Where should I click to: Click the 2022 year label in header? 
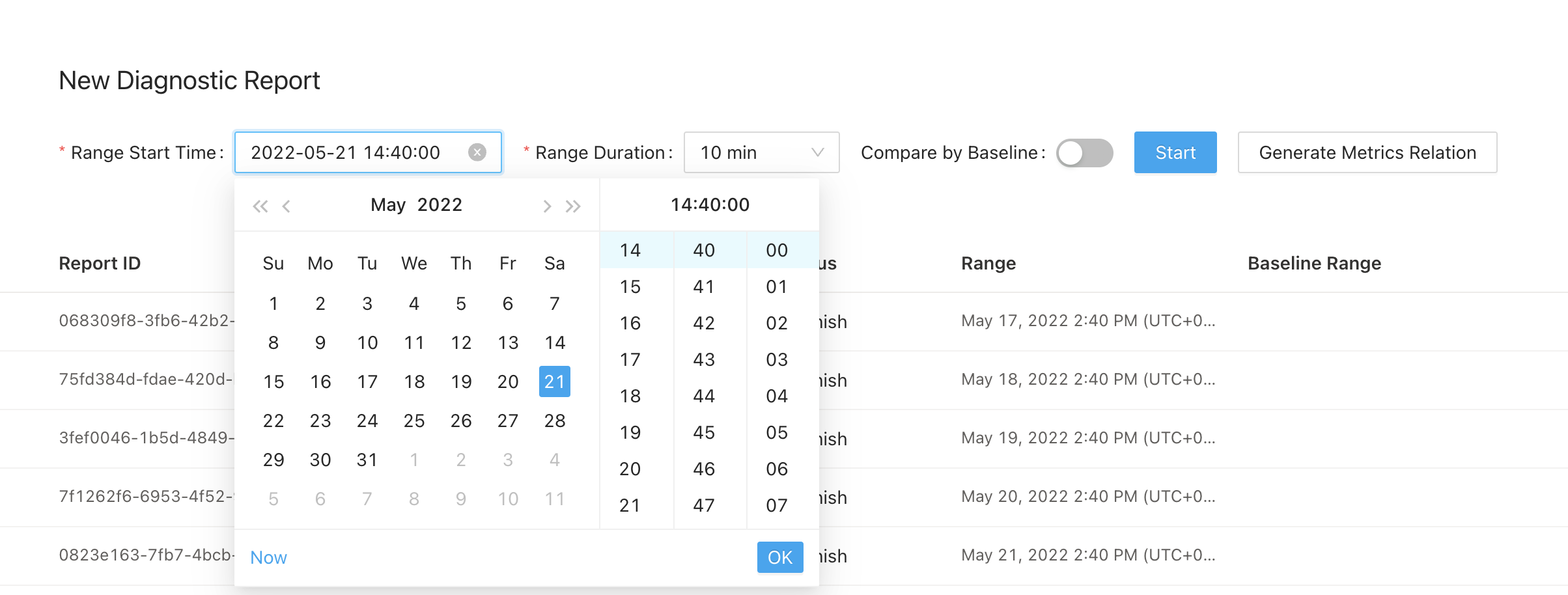point(440,205)
